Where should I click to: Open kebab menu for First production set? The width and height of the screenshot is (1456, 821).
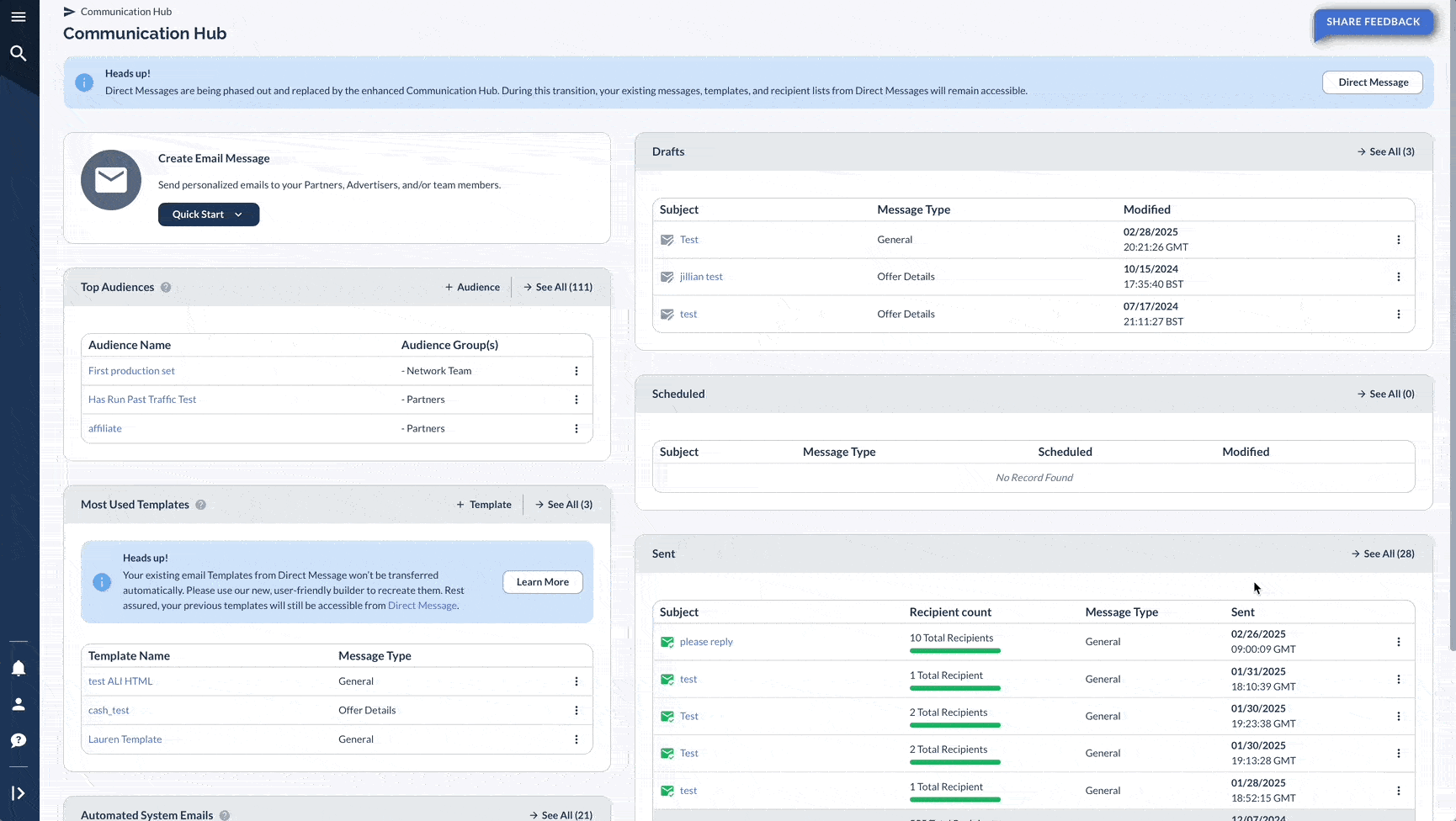coord(577,371)
